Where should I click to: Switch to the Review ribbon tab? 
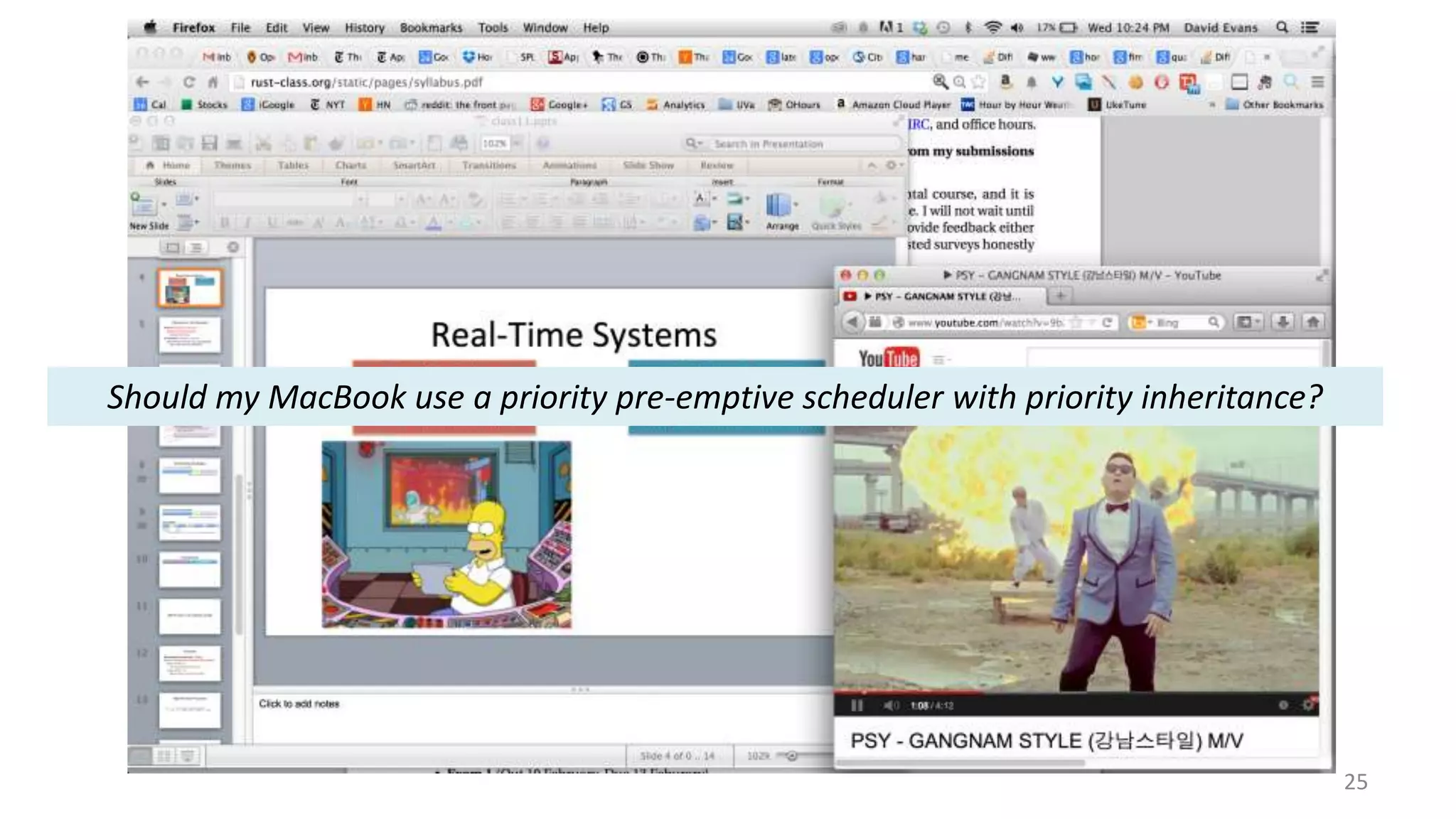(717, 165)
